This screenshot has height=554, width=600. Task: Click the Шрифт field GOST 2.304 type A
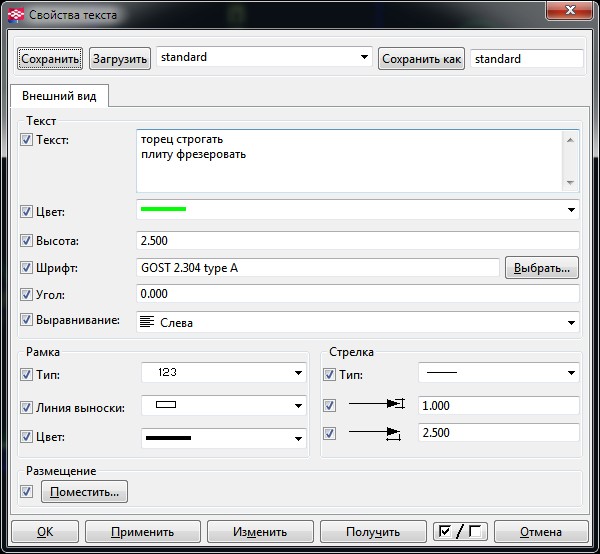pos(318,267)
